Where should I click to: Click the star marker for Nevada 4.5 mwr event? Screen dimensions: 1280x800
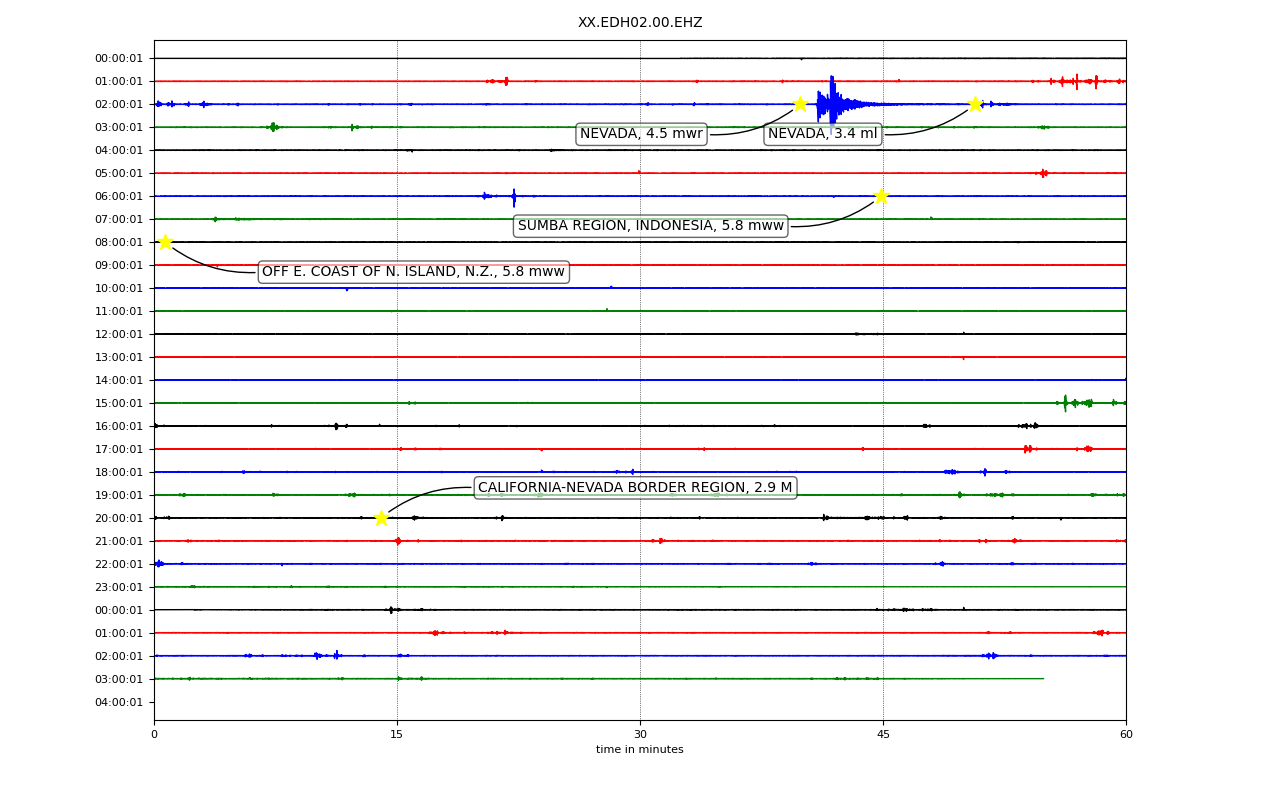tap(800, 103)
